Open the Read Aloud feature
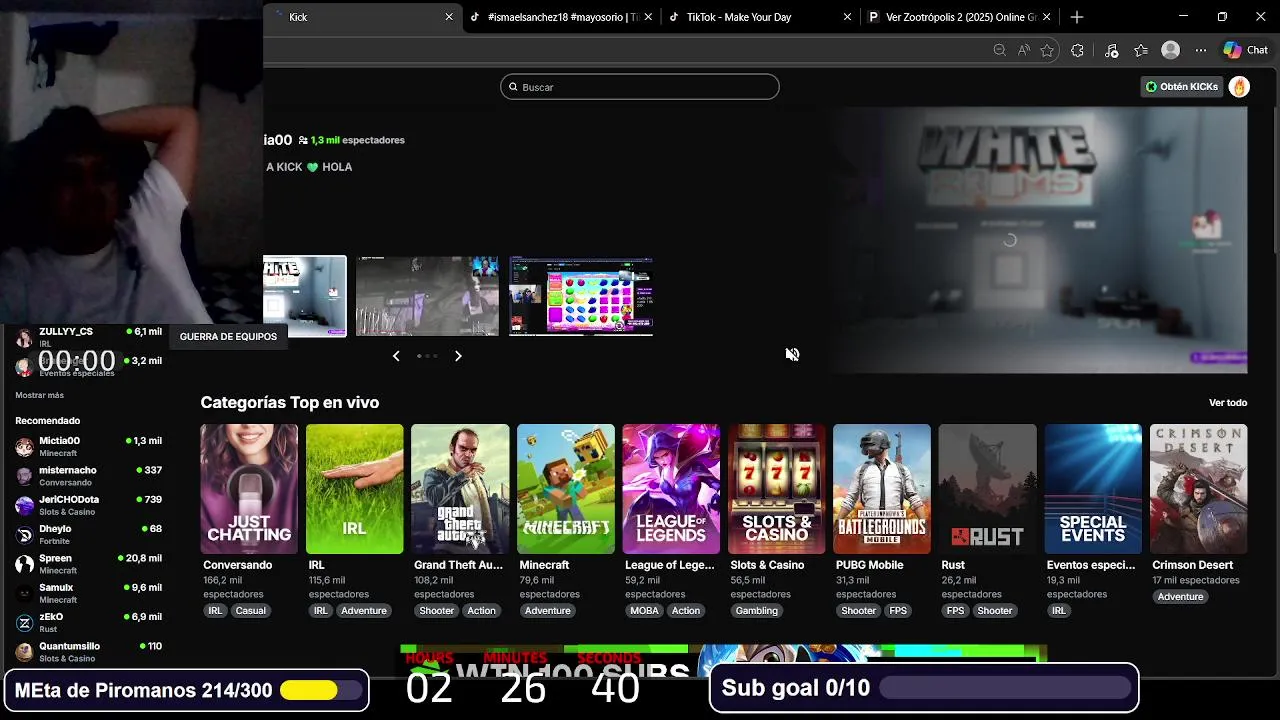Viewport: 1280px width, 720px height. pyautogui.click(x=1024, y=50)
